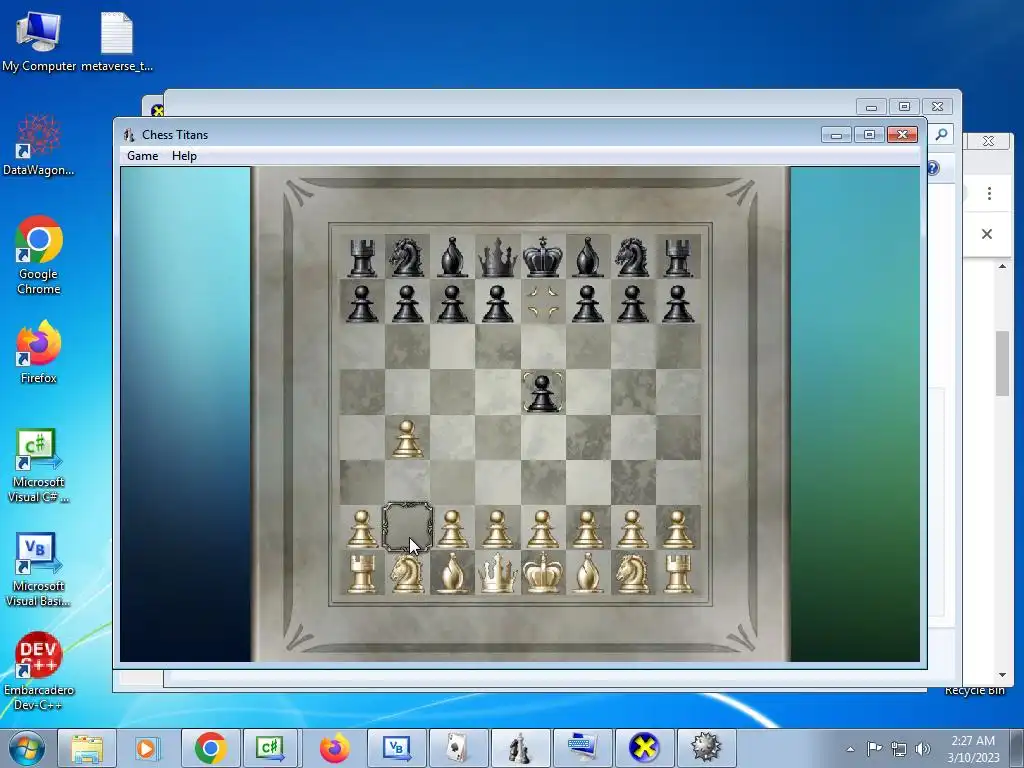Open the Help menu in Chess Titans
1024x768 pixels.
[184, 156]
